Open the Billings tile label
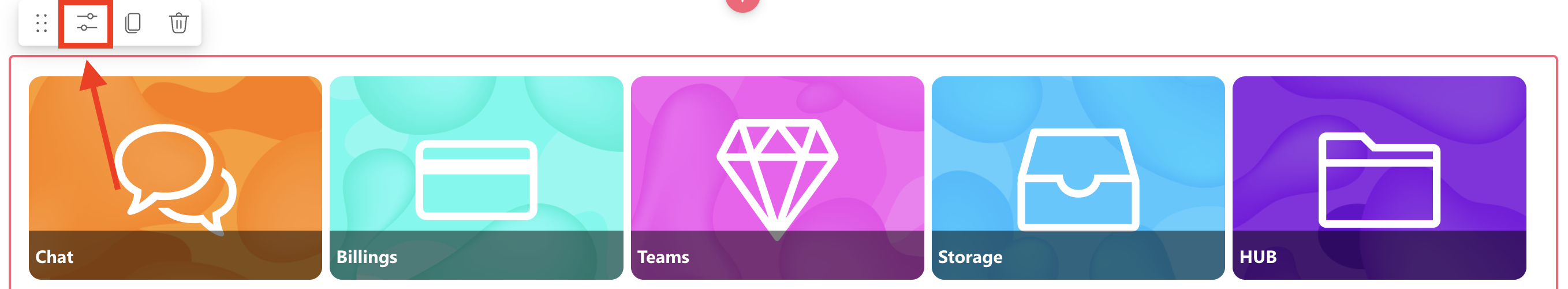The height and width of the screenshot is (289, 1568). pos(367,257)
